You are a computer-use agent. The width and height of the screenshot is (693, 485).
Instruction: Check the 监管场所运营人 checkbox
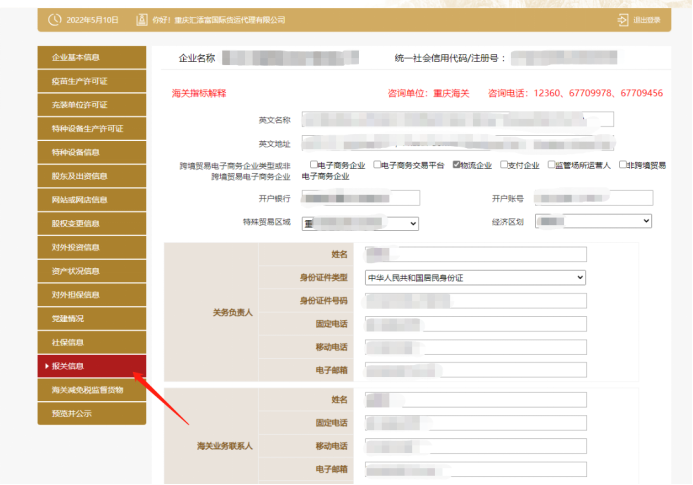click(551, 164)
